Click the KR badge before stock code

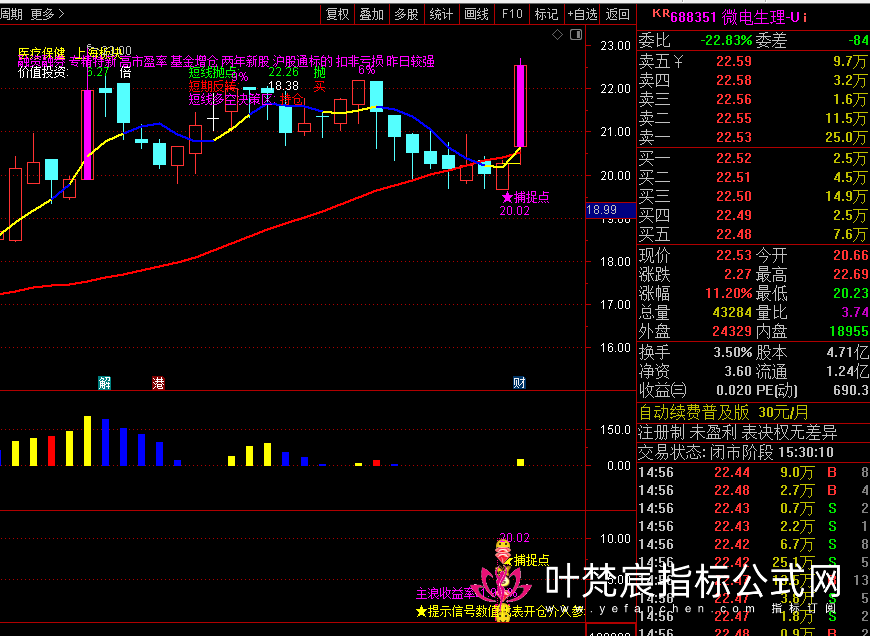click(x=661, y=13)
